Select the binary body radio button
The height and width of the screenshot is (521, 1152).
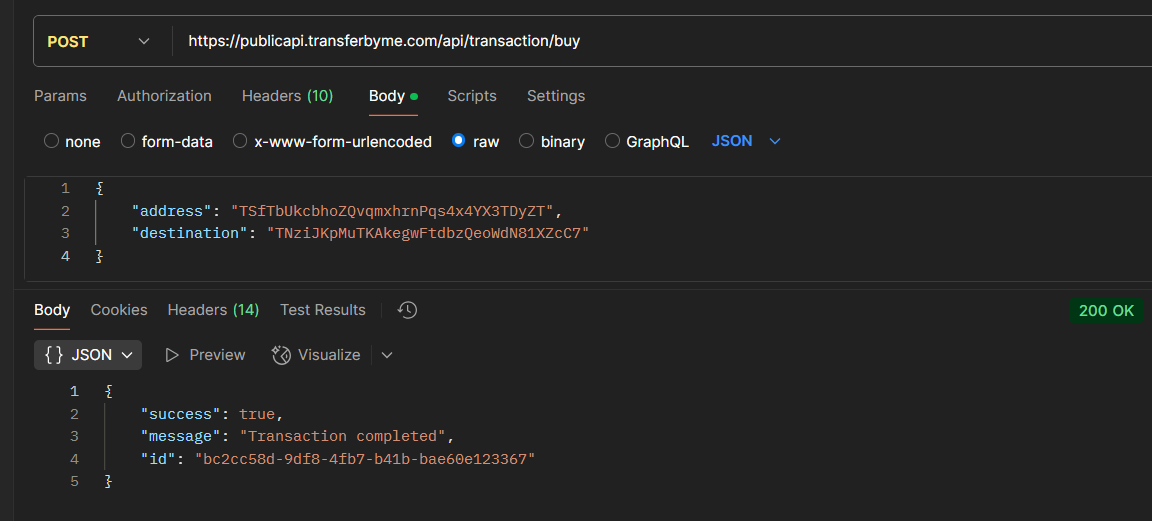tap(526, 141)
